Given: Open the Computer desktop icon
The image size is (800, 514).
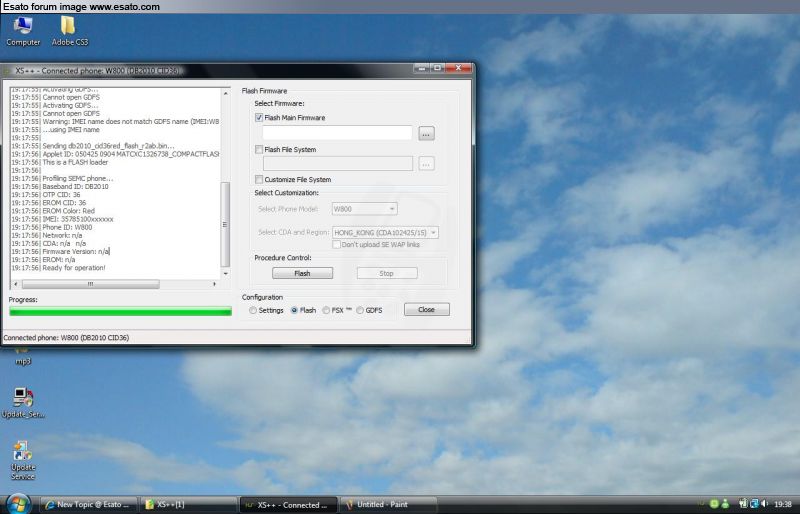Looking at the screenshot, I should 23,31.
